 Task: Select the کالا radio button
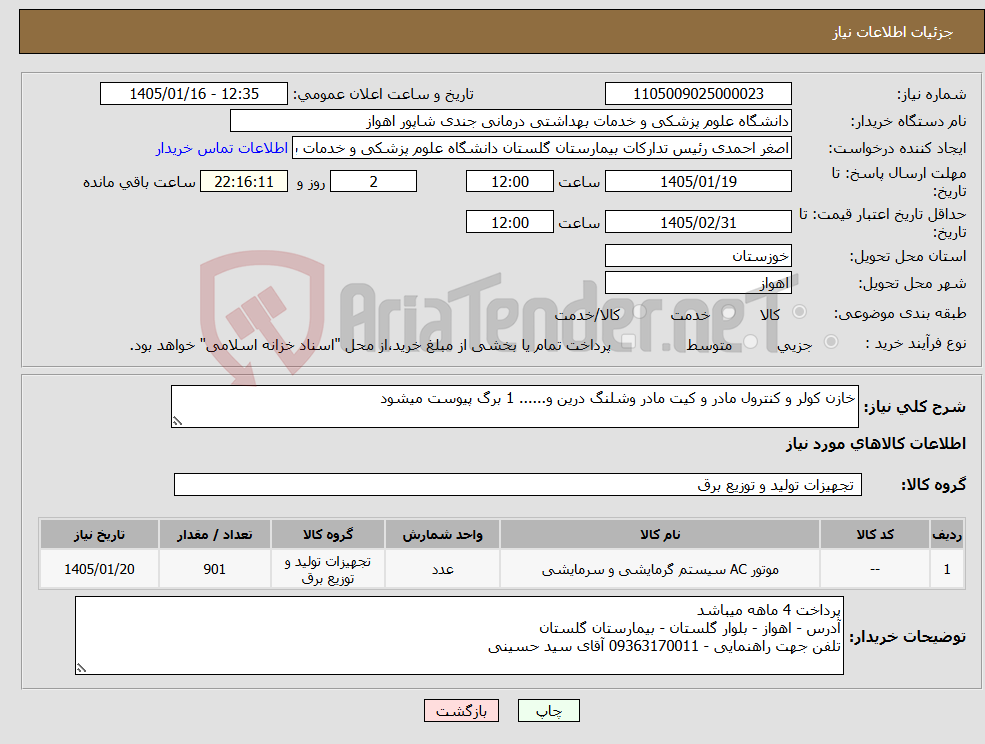[800, 312]
